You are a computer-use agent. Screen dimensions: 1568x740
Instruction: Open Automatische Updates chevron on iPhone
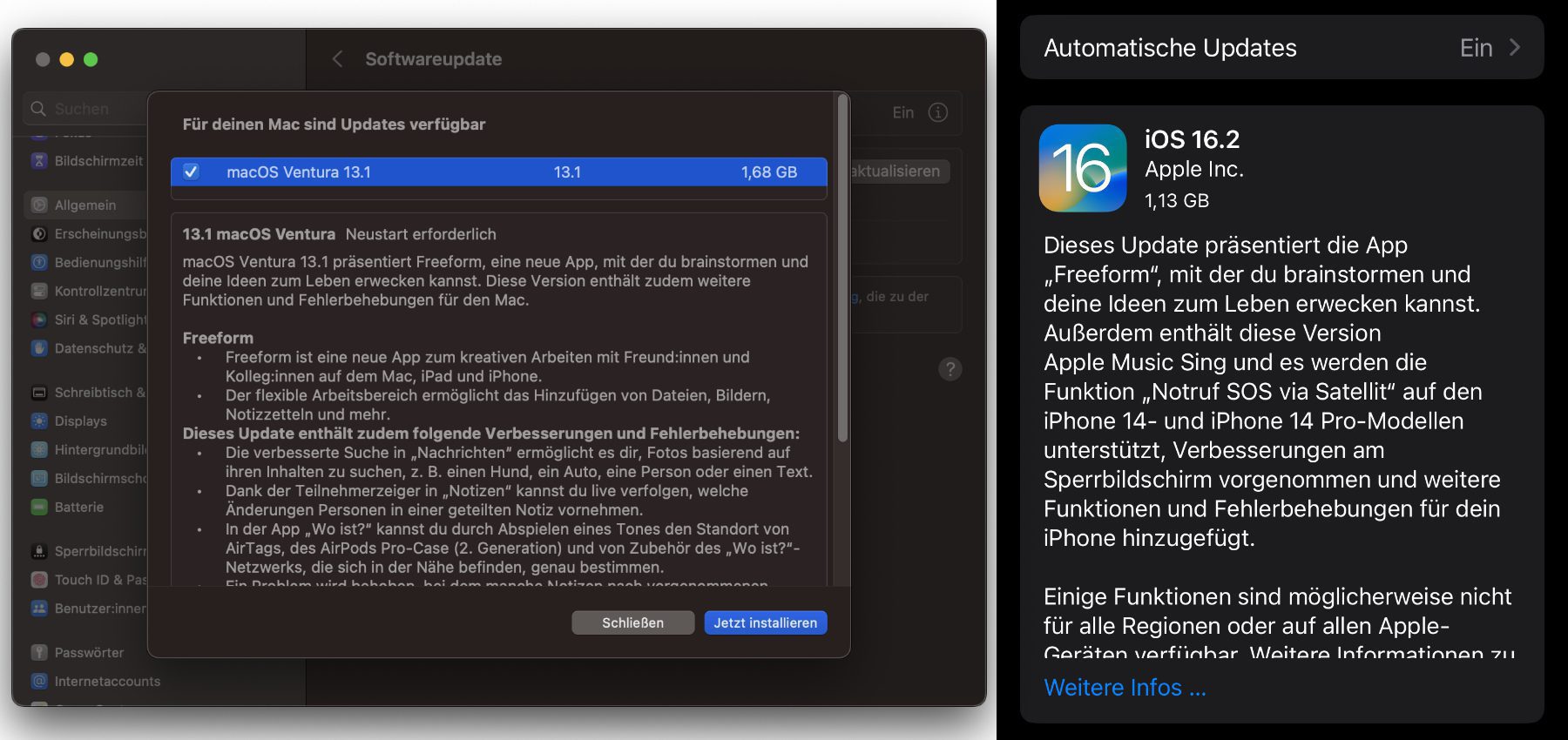point(1514,48)
